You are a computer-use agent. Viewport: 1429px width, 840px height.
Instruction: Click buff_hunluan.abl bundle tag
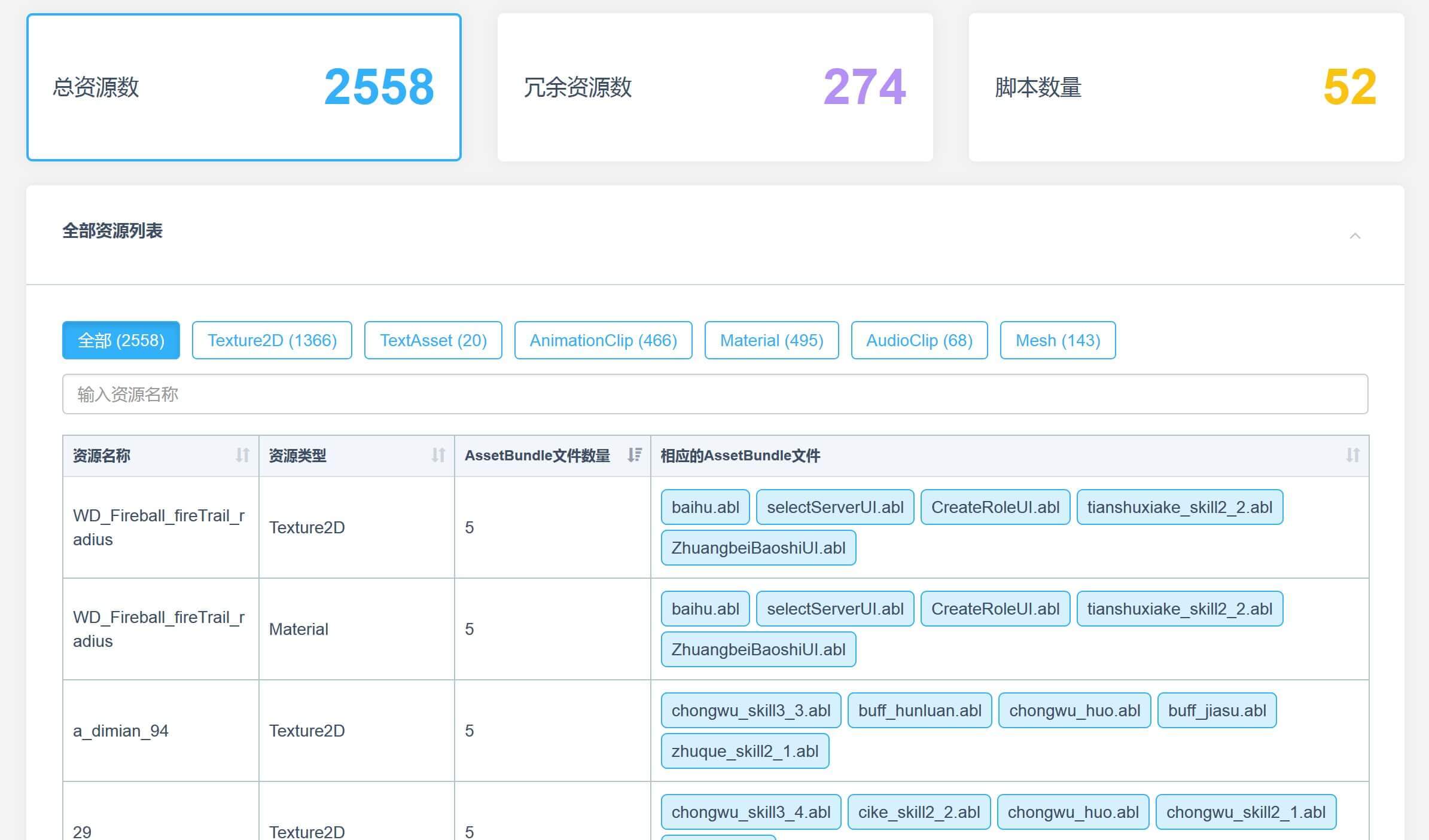(x=919, y=711)
